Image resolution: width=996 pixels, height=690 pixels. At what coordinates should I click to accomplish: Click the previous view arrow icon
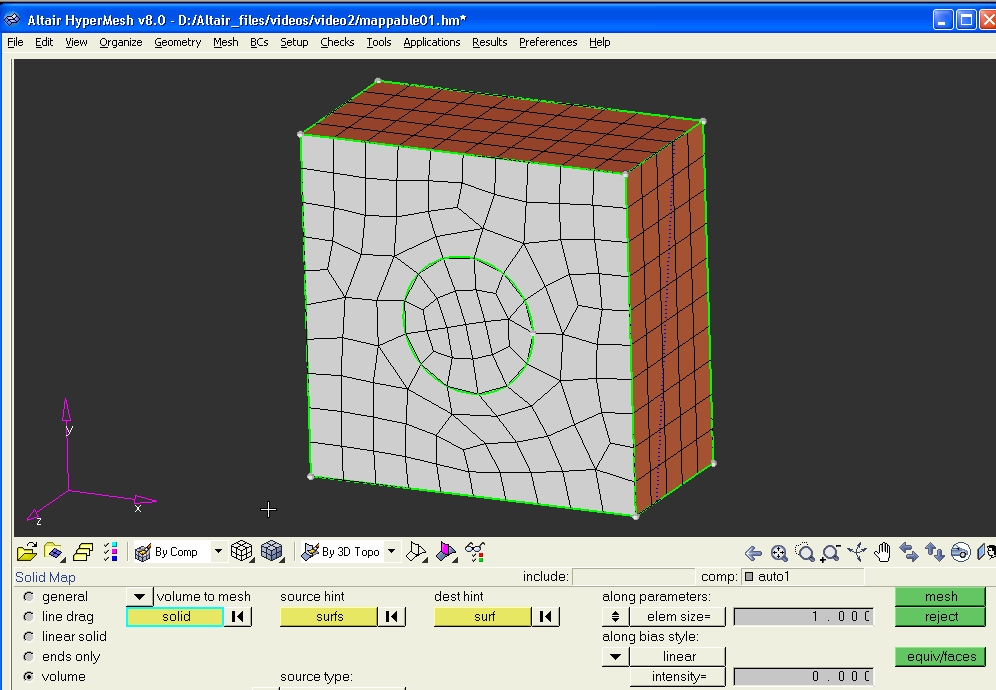tap(753, 553)
